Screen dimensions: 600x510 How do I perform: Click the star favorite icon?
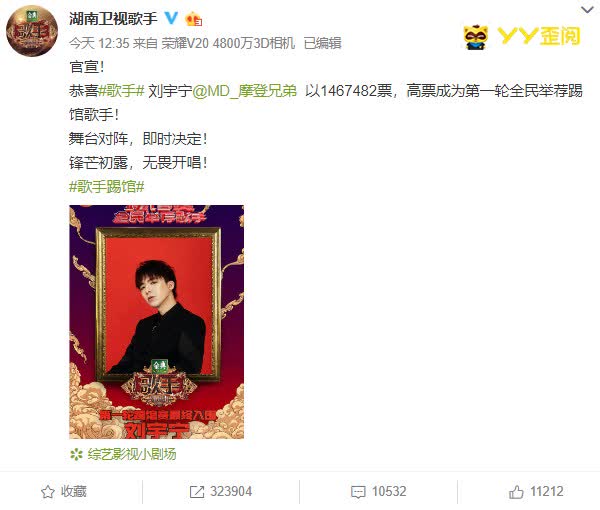(48, 492)
